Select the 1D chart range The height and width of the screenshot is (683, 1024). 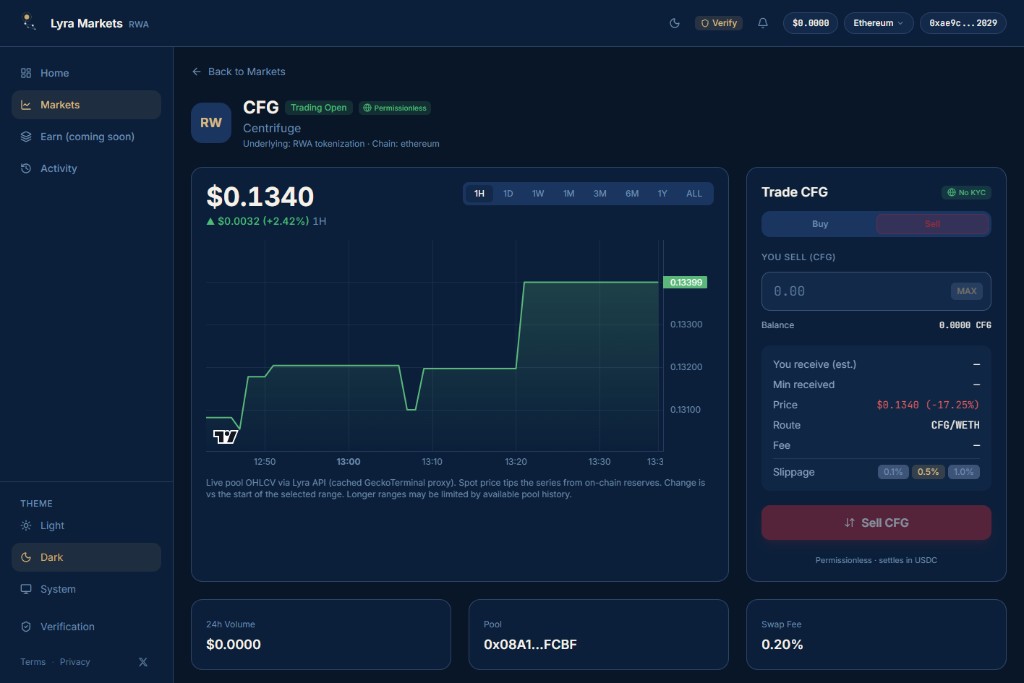[508, 193]
